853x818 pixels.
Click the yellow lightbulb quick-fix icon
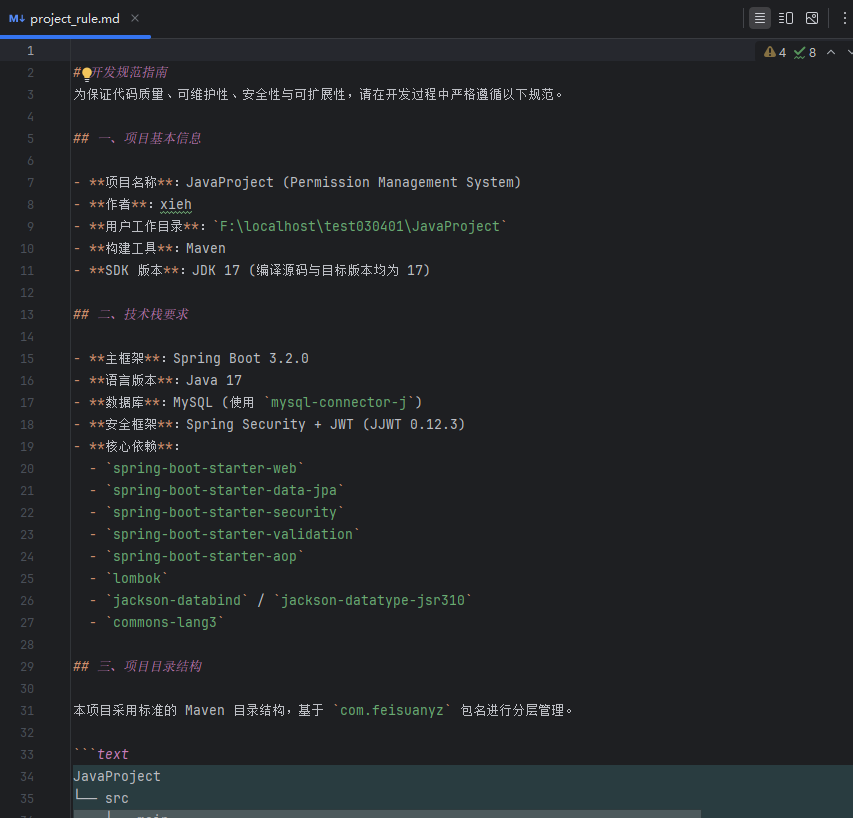point(87,73)
